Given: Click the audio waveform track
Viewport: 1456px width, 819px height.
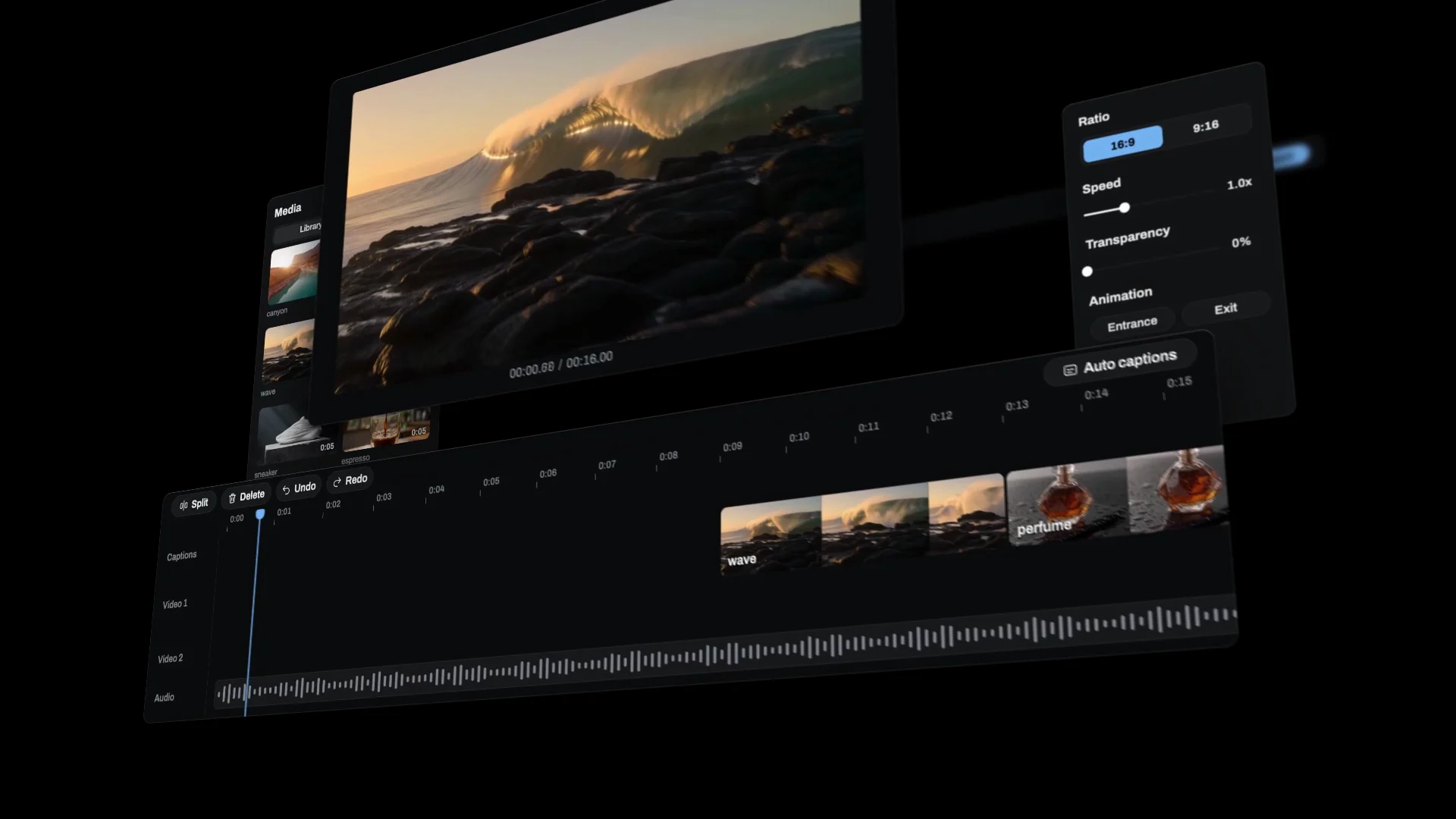Looking at the screenshot, I should (726, 652).
